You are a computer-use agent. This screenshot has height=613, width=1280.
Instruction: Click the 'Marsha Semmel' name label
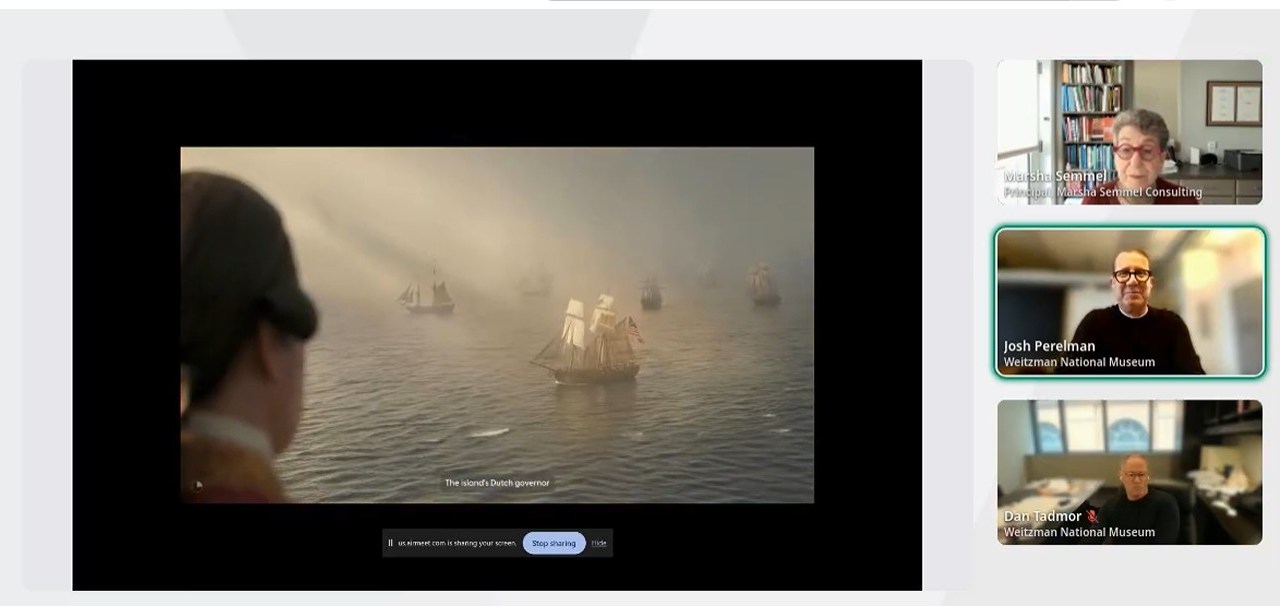[x=1055, y=177]
